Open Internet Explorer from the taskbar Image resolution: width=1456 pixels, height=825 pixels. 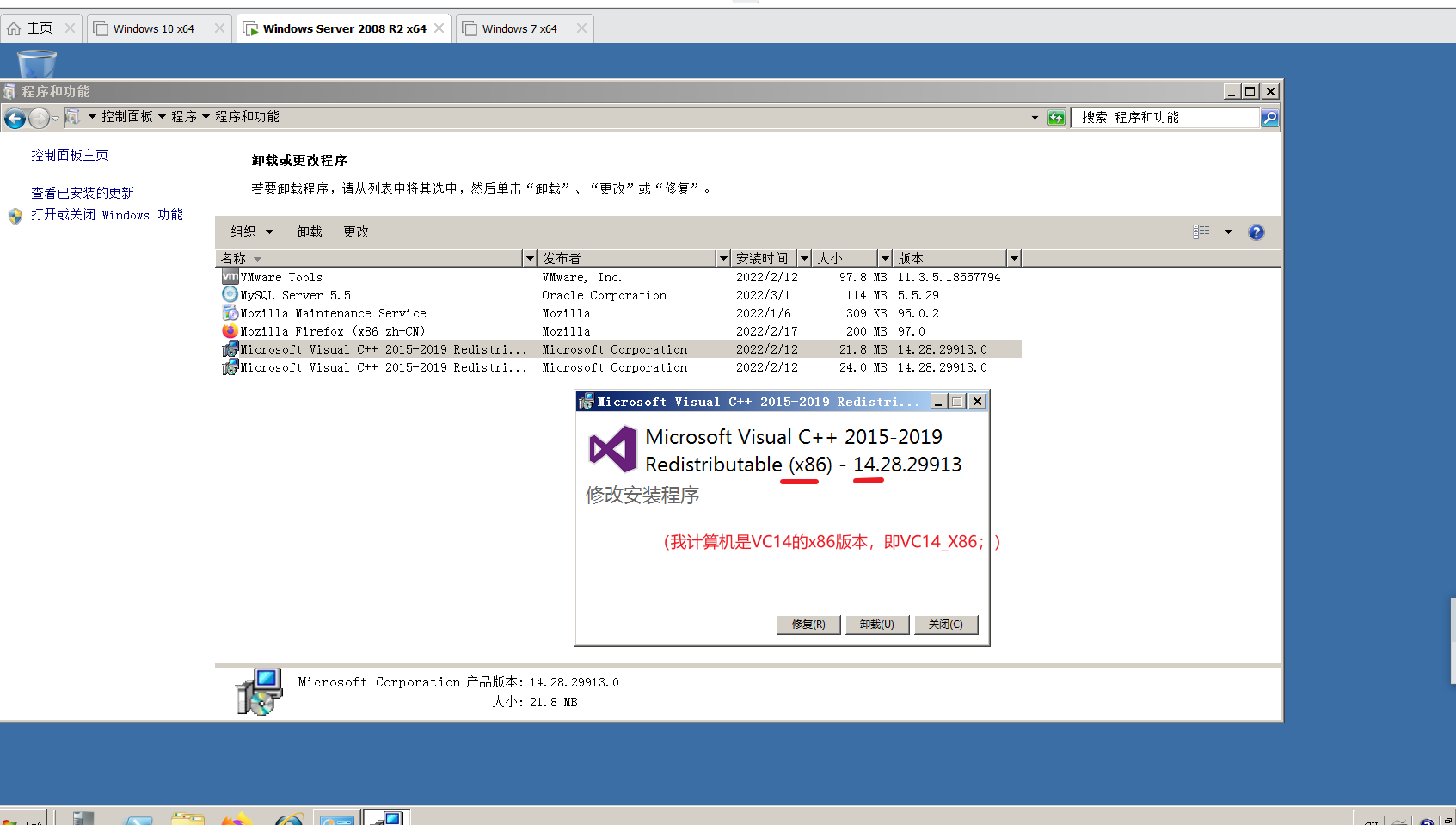coord(290,817)
